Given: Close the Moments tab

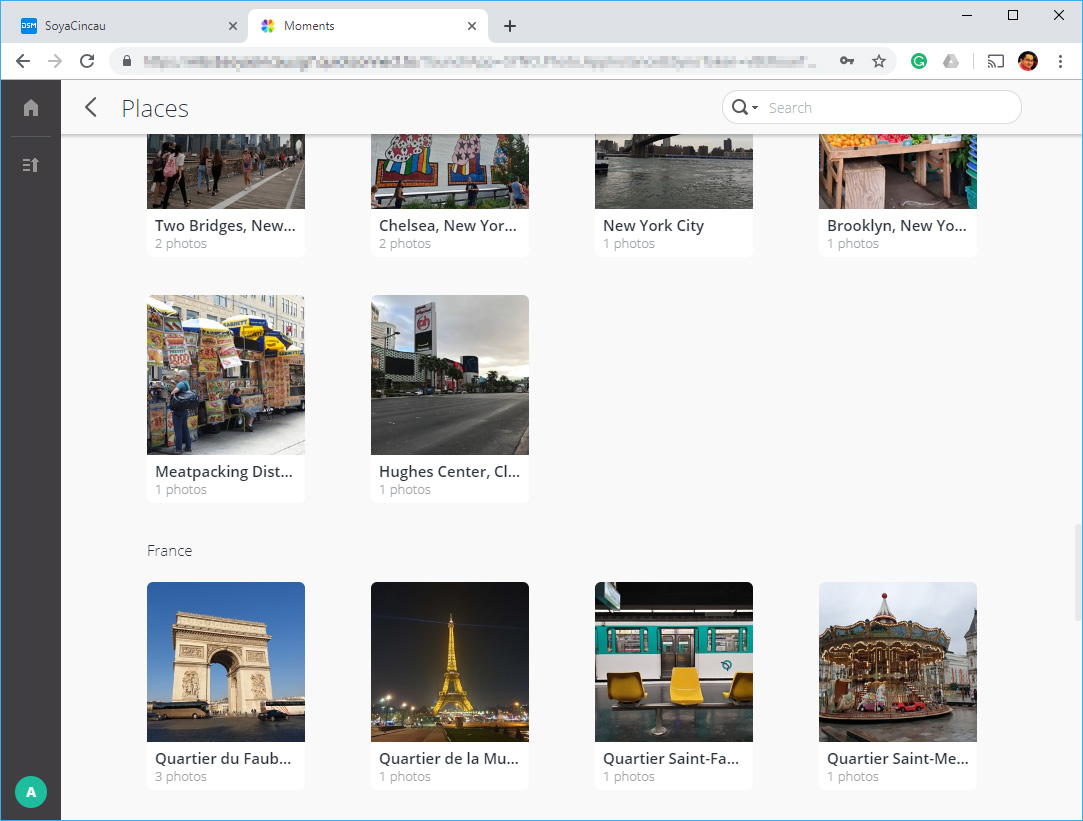Looking at the screenshot, I should click(472, 26).
